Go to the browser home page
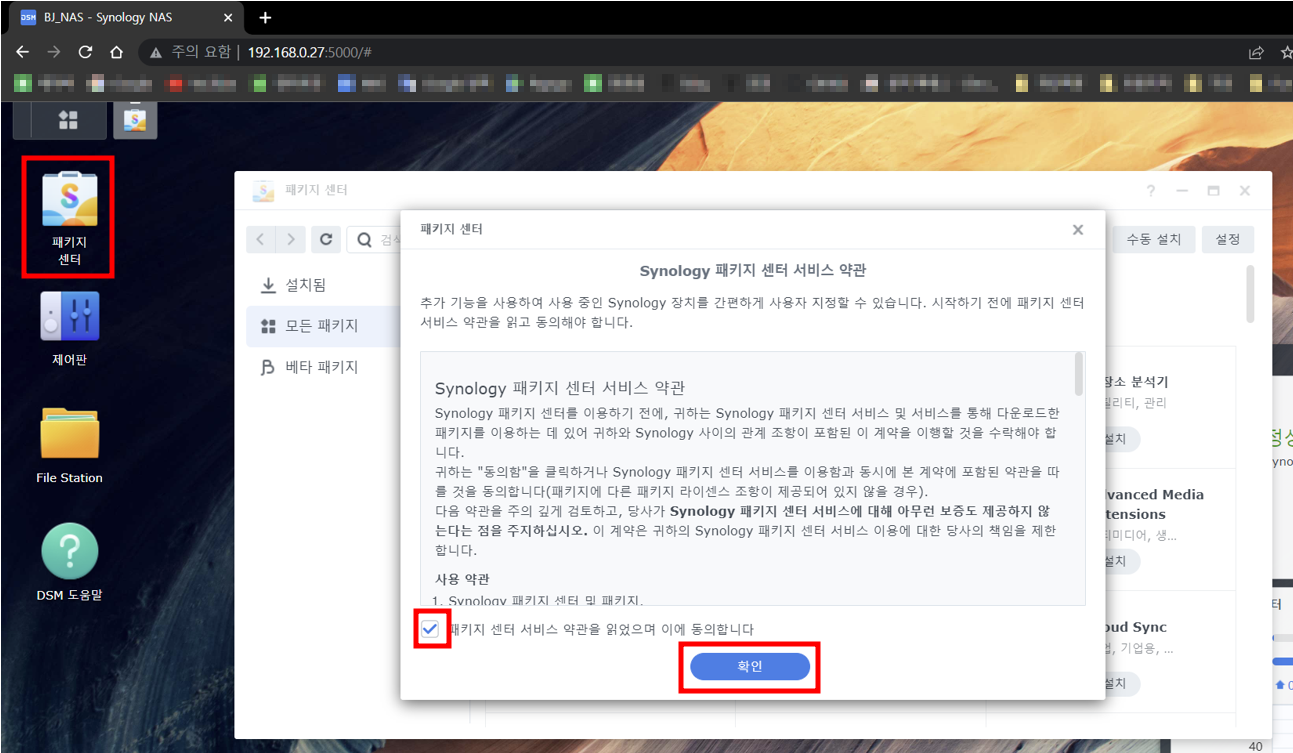The image size is (1293, 753). point(116,52)
